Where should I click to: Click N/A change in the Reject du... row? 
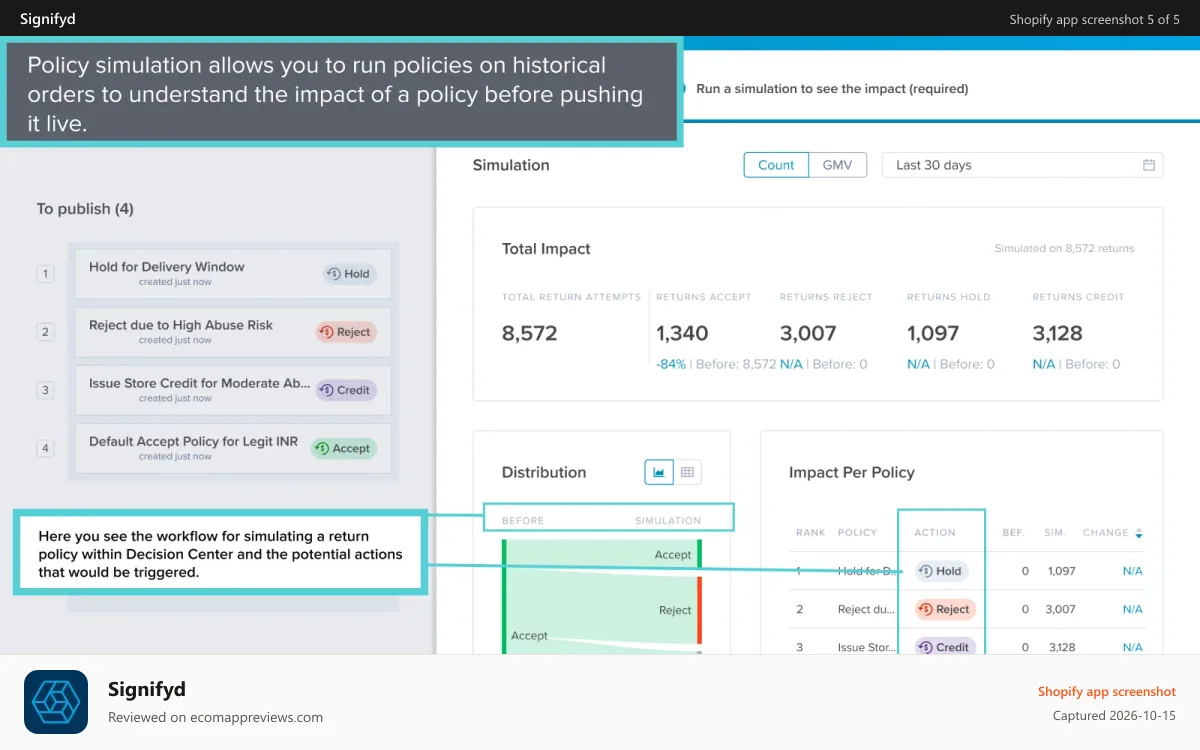click(x=1132, y=609)
